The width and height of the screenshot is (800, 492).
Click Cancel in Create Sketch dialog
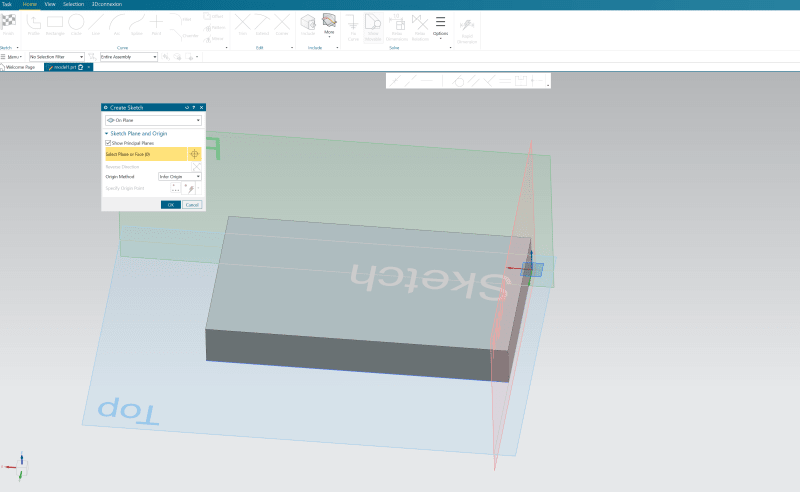point(192,205)
